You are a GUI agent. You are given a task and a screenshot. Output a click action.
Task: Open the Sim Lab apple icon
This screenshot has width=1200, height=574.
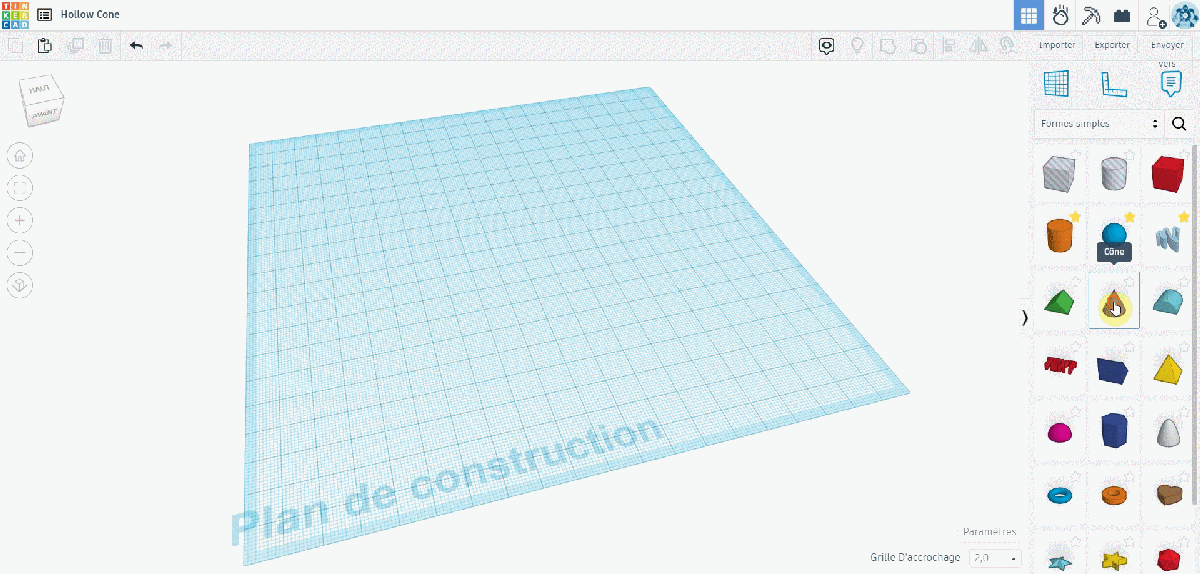1061,15
